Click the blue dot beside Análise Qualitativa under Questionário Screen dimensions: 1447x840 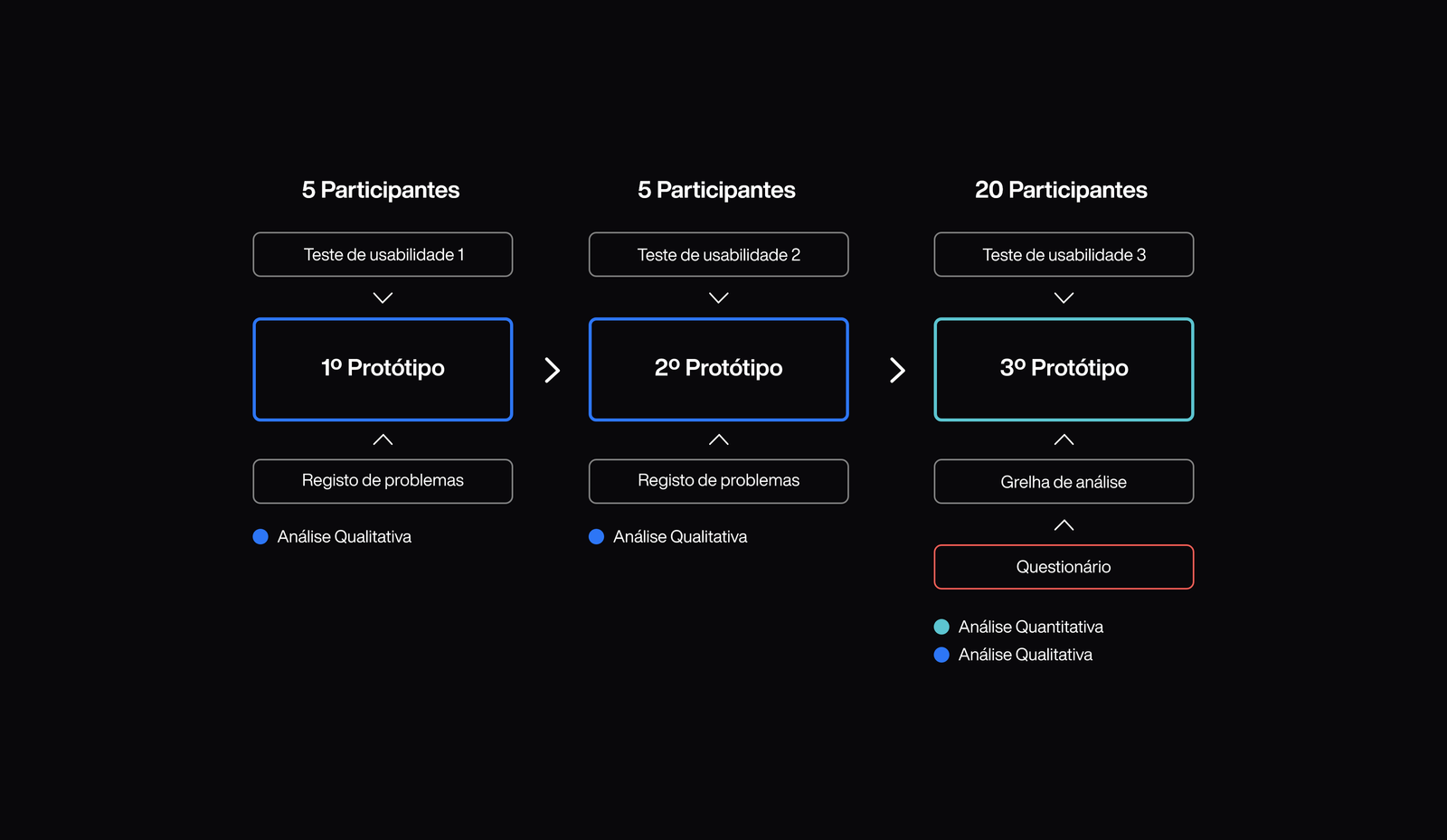tap(941, 655)
